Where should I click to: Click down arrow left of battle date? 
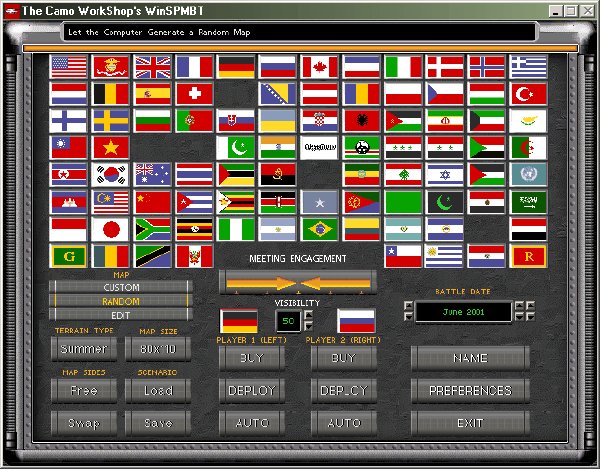pos(409,316)
